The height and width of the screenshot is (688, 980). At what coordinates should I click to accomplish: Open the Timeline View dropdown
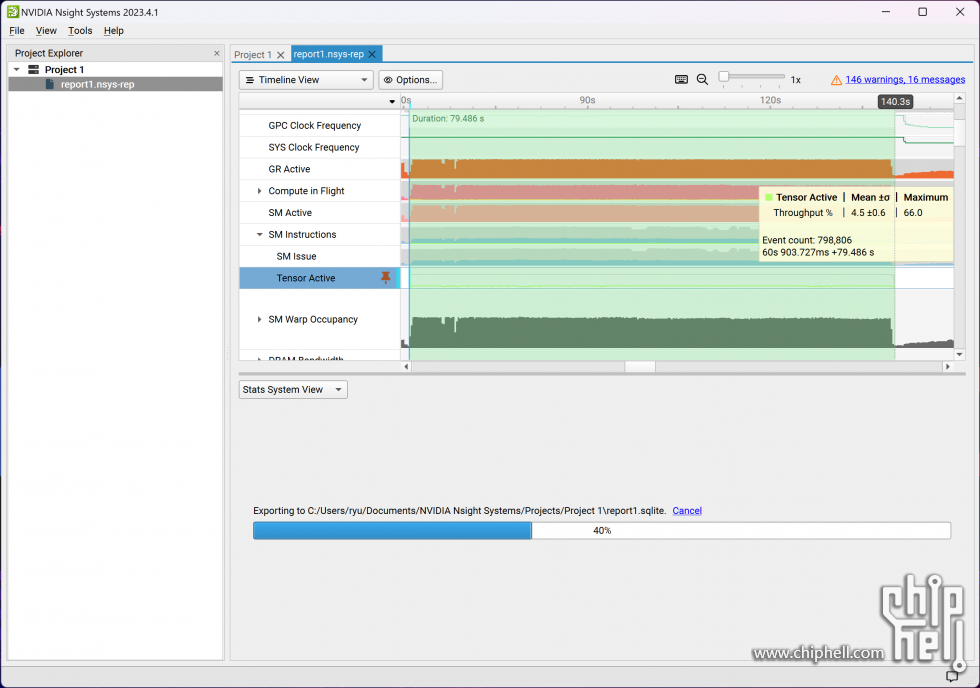(x=306, y=80)
